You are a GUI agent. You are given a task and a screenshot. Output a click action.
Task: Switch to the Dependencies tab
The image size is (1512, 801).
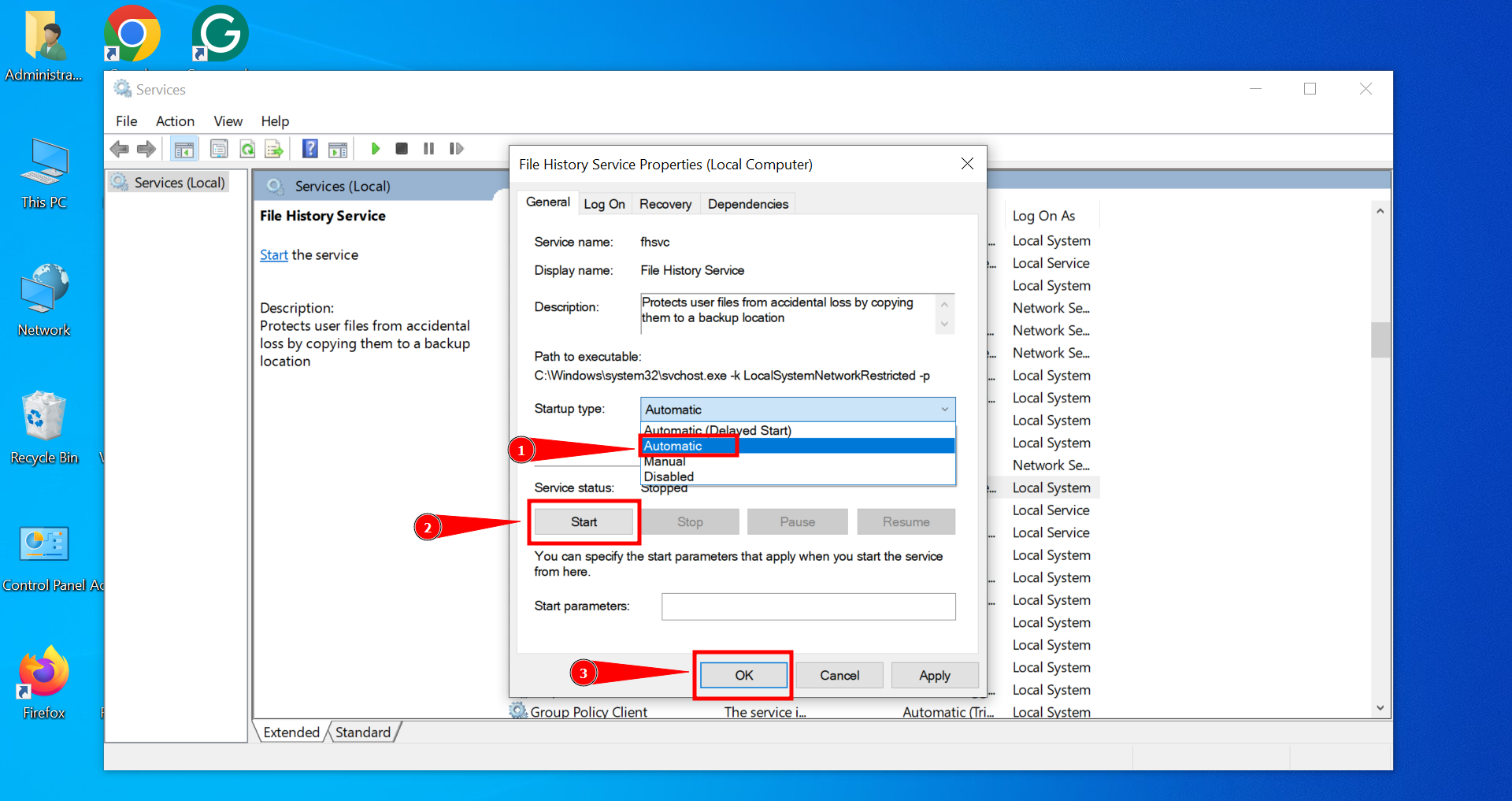748,204
